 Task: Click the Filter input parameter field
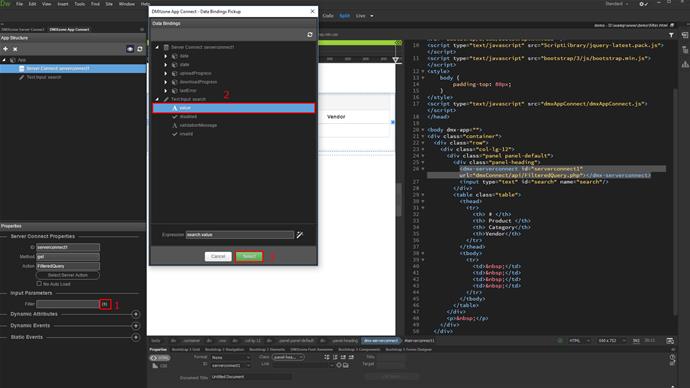click(x=68, y=304)
